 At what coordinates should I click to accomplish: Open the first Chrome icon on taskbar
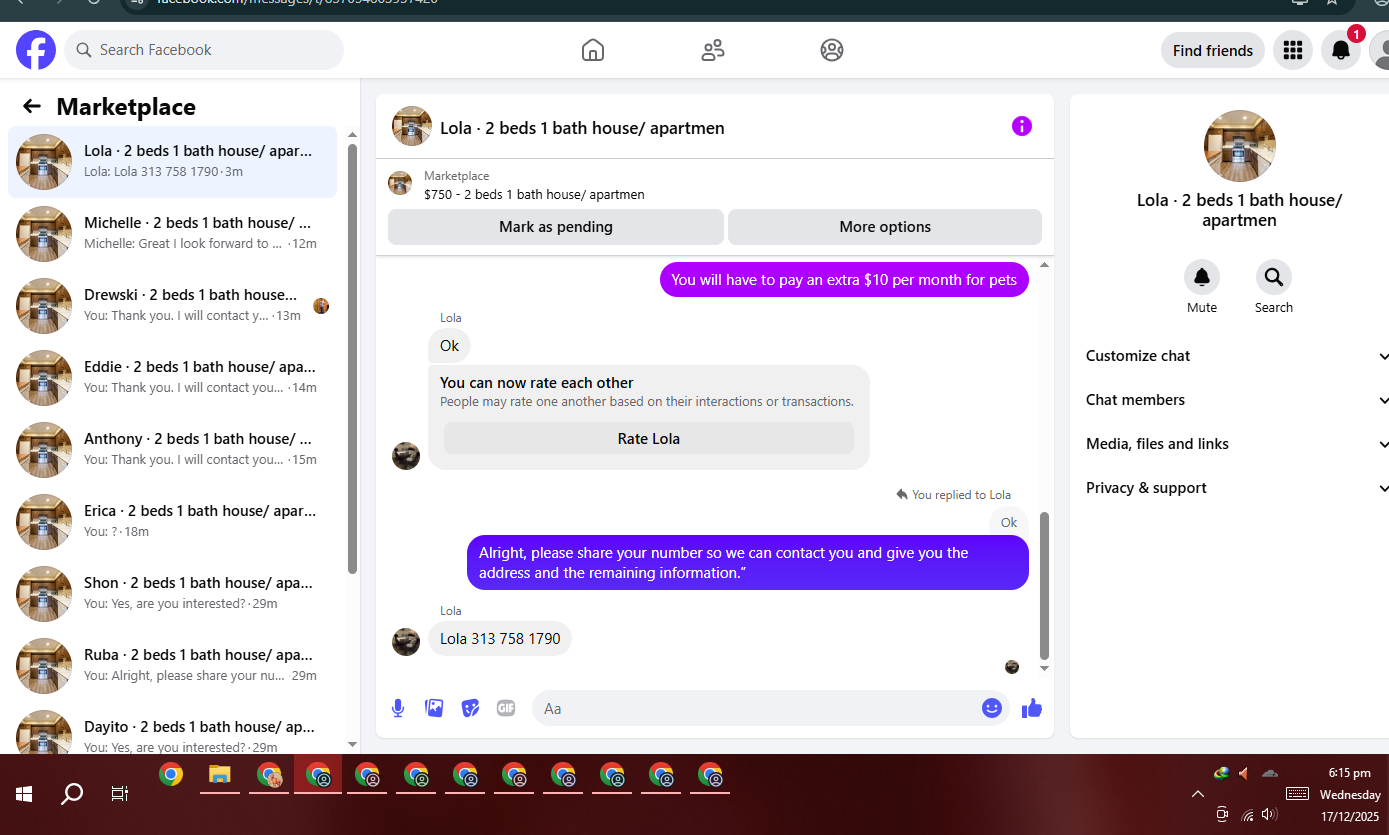[171, 775]
